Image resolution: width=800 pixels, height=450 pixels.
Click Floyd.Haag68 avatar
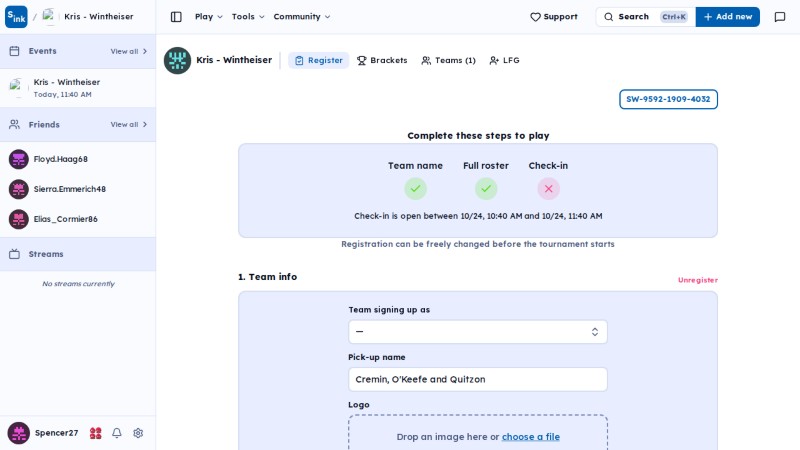coord(18,159)
